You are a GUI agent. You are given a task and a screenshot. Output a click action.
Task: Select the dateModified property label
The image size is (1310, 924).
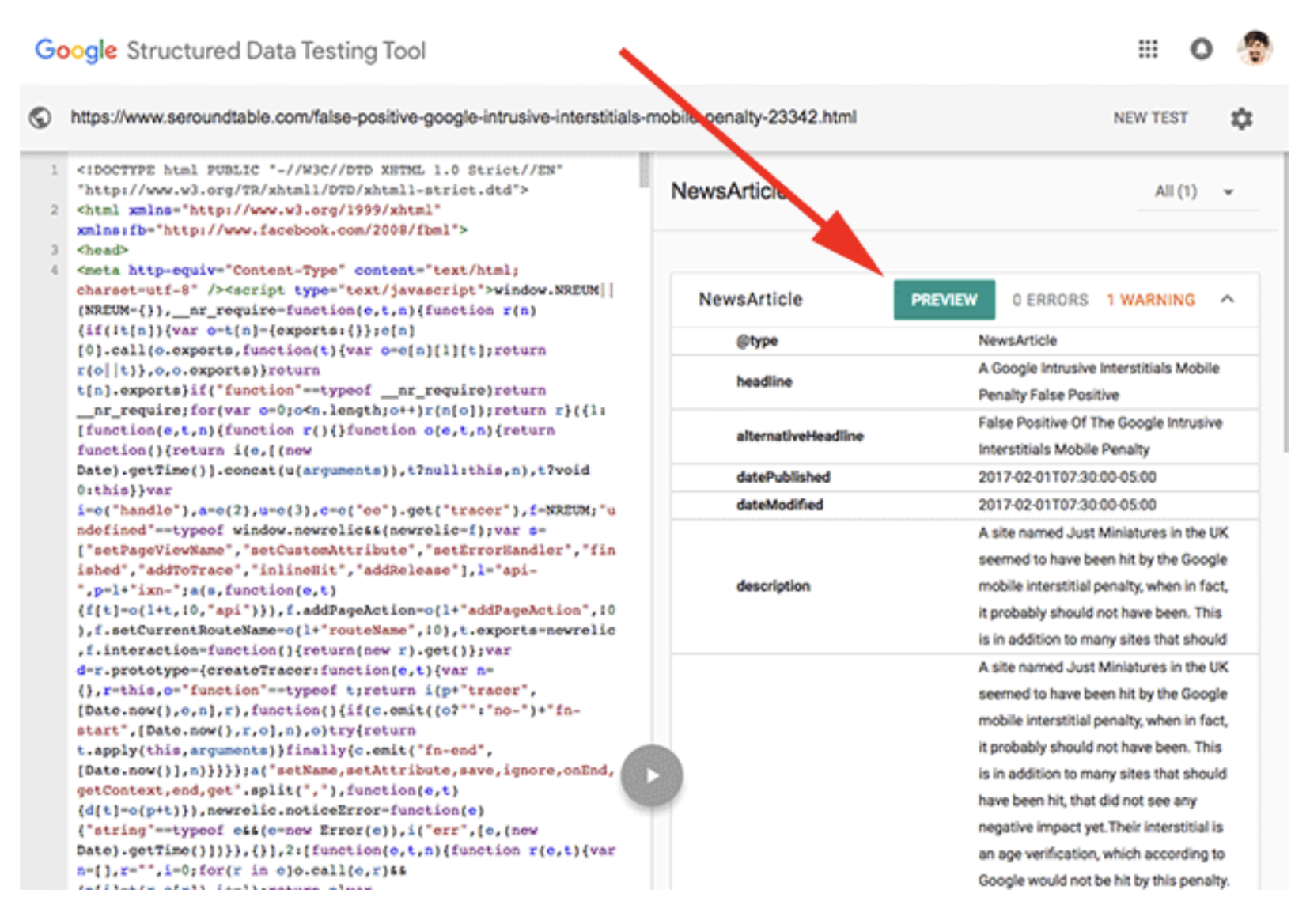pos(780,505)
